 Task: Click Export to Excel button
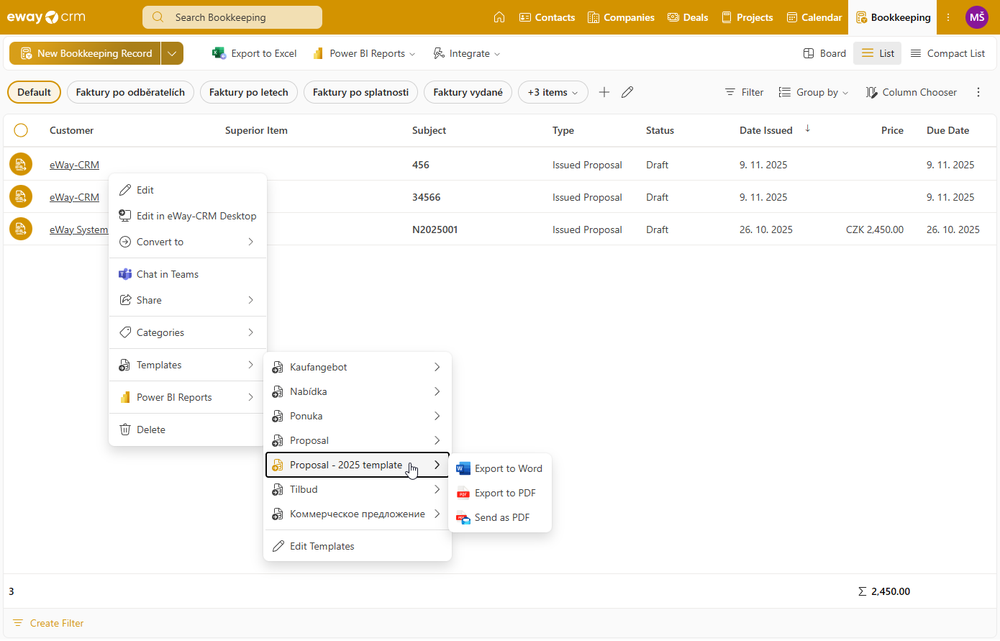(255, 53)
